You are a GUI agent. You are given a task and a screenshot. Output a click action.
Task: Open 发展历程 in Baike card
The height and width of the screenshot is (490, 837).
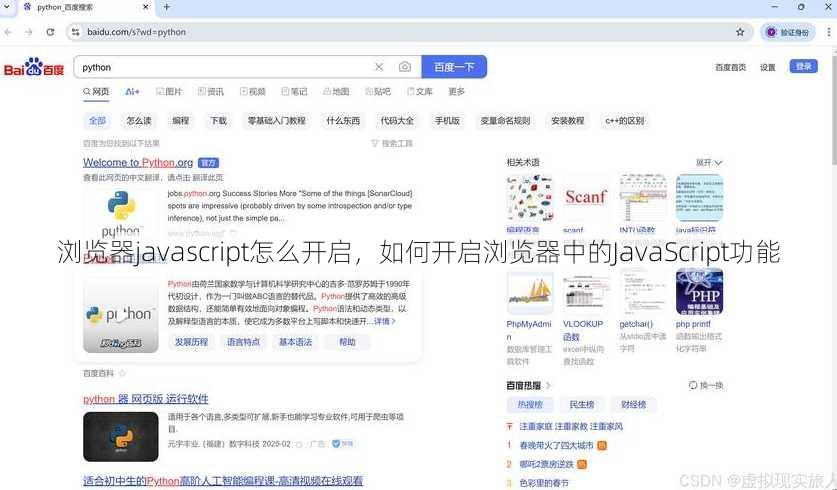[x=192, y=342]
